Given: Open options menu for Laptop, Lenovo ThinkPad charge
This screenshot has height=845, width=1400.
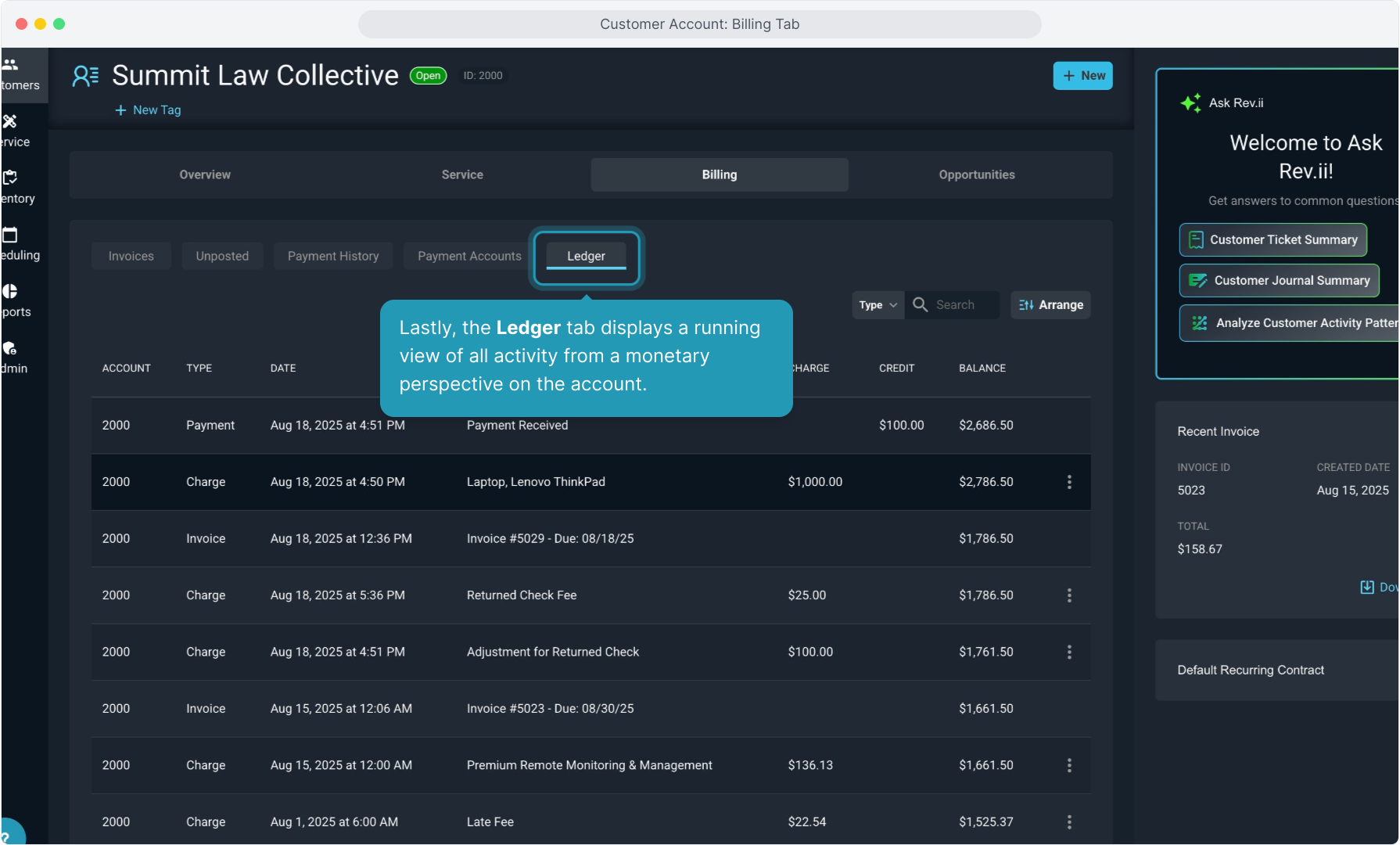Looking at the screenshot, I should 1069,482.
